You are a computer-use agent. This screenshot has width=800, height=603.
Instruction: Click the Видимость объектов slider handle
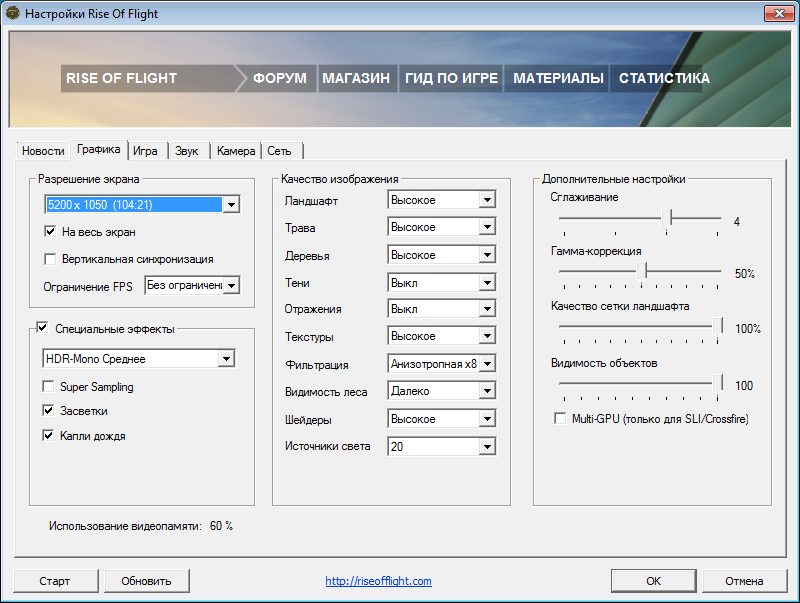718,384
